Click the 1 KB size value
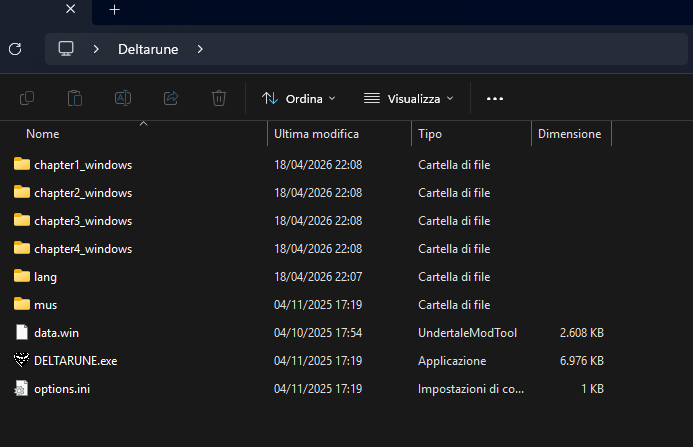Viewport: 693px width, 447px height. pos(592,389)
